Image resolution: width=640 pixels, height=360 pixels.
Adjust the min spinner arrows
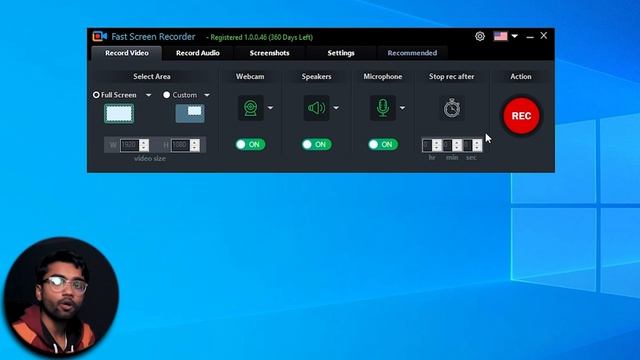pyautogui.click(x=457, y=145)
